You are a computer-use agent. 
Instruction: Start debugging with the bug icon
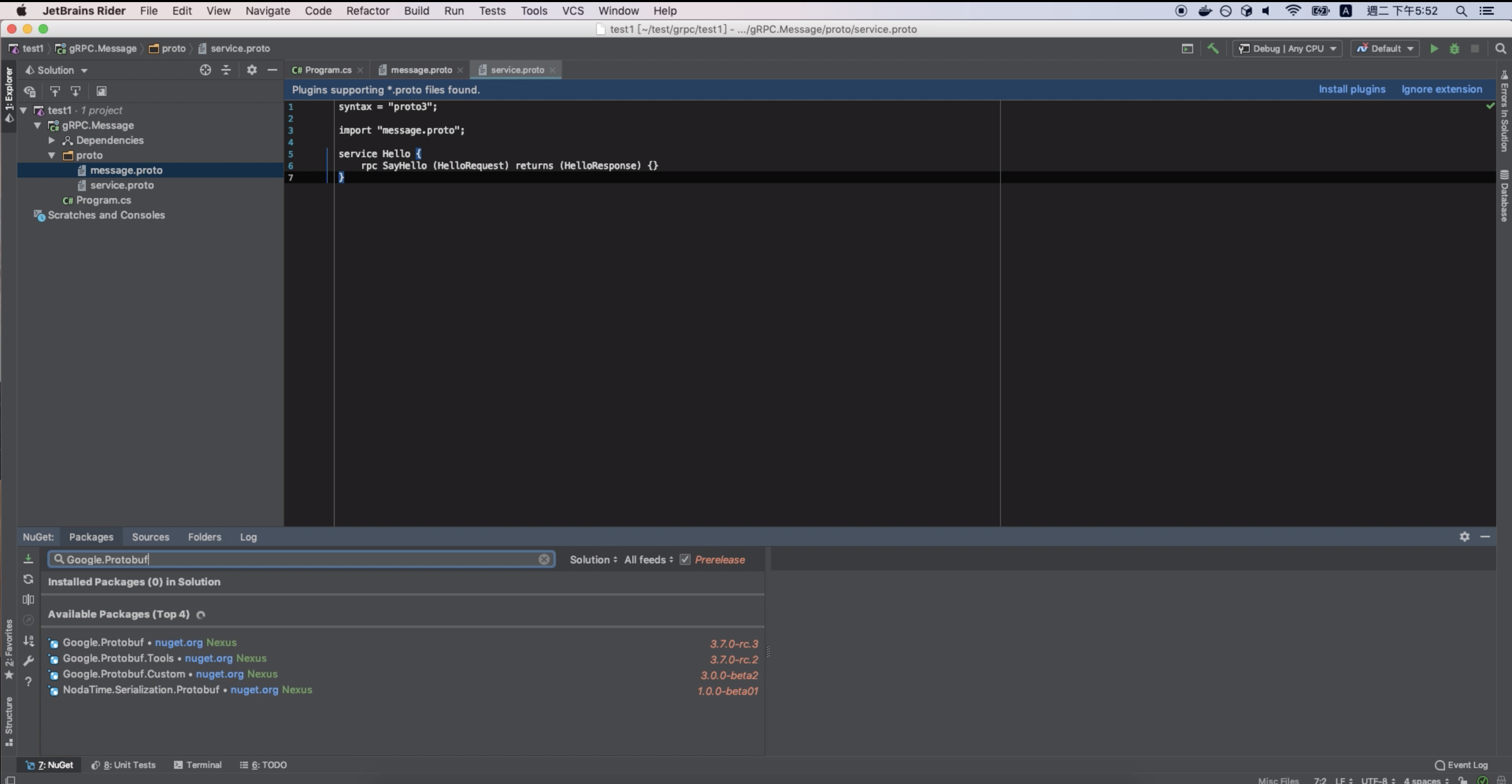1454,49
